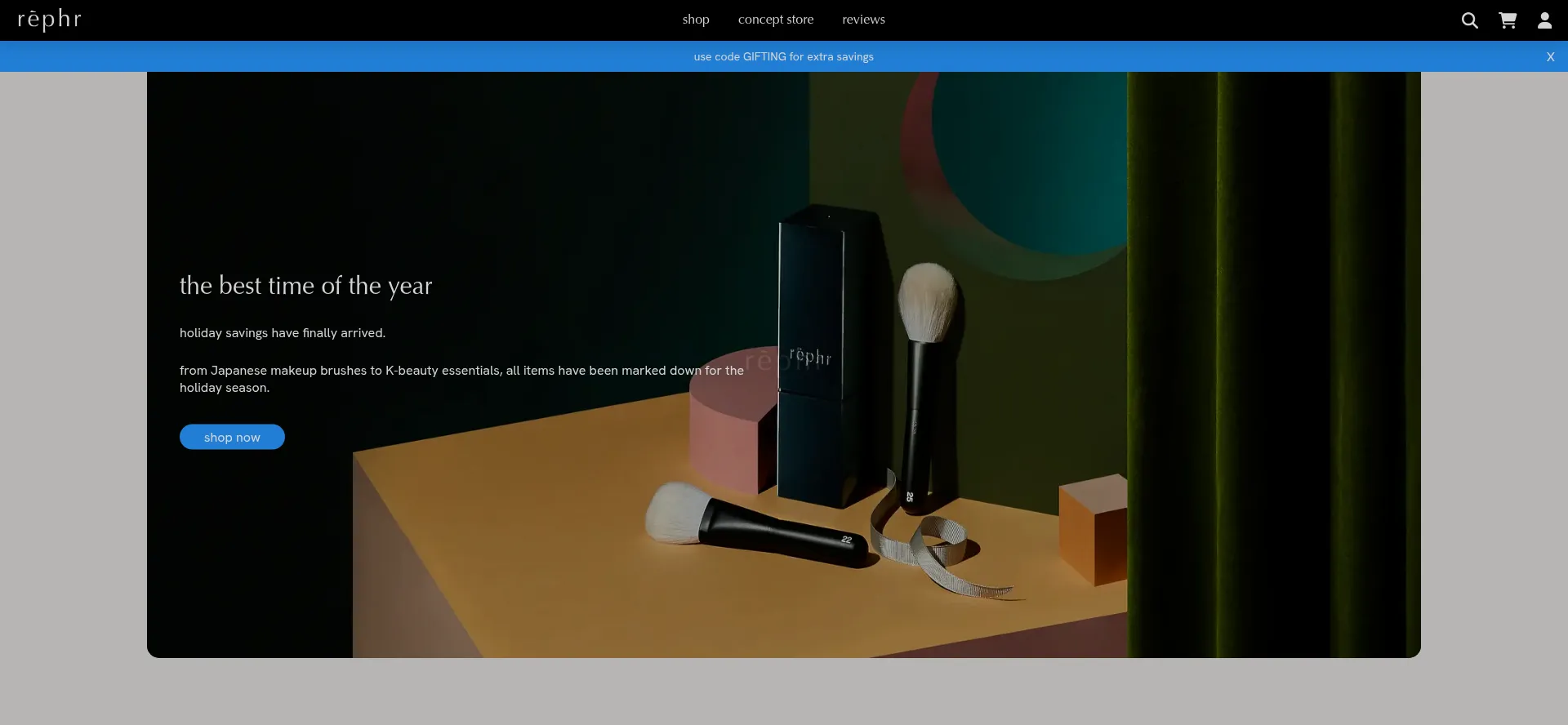Go to concept store page
Image resolution: width=1568 pixels, height=725 pixels.
776,20
